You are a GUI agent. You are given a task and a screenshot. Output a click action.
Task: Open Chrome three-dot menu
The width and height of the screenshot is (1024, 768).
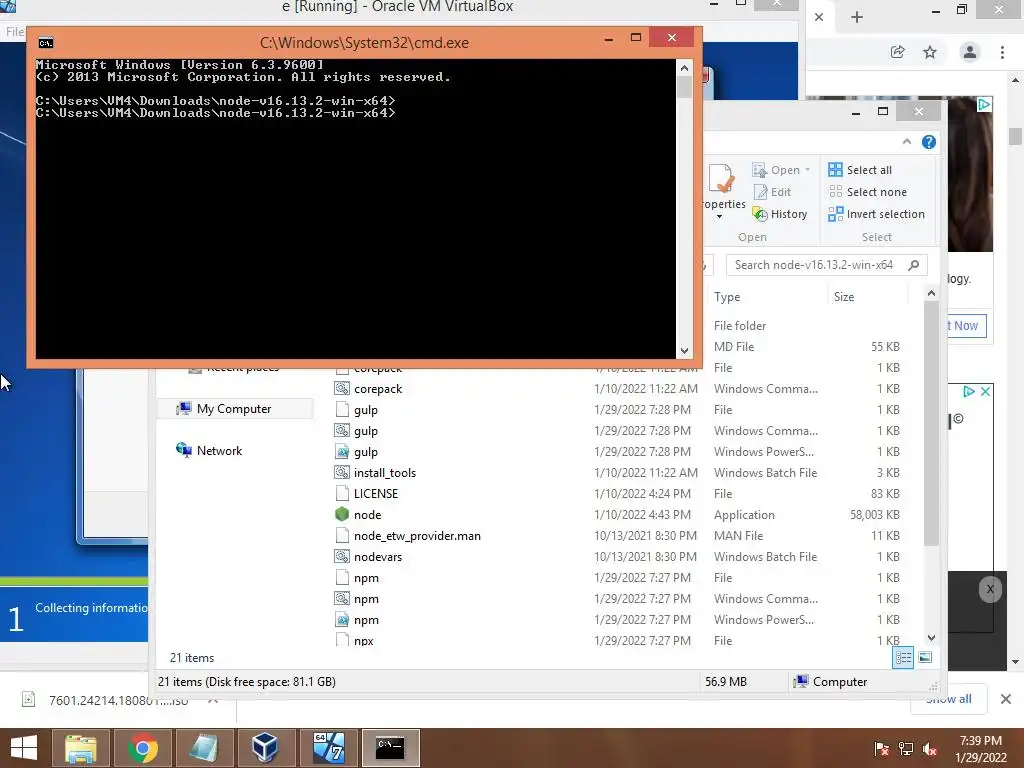[1002, 52]
